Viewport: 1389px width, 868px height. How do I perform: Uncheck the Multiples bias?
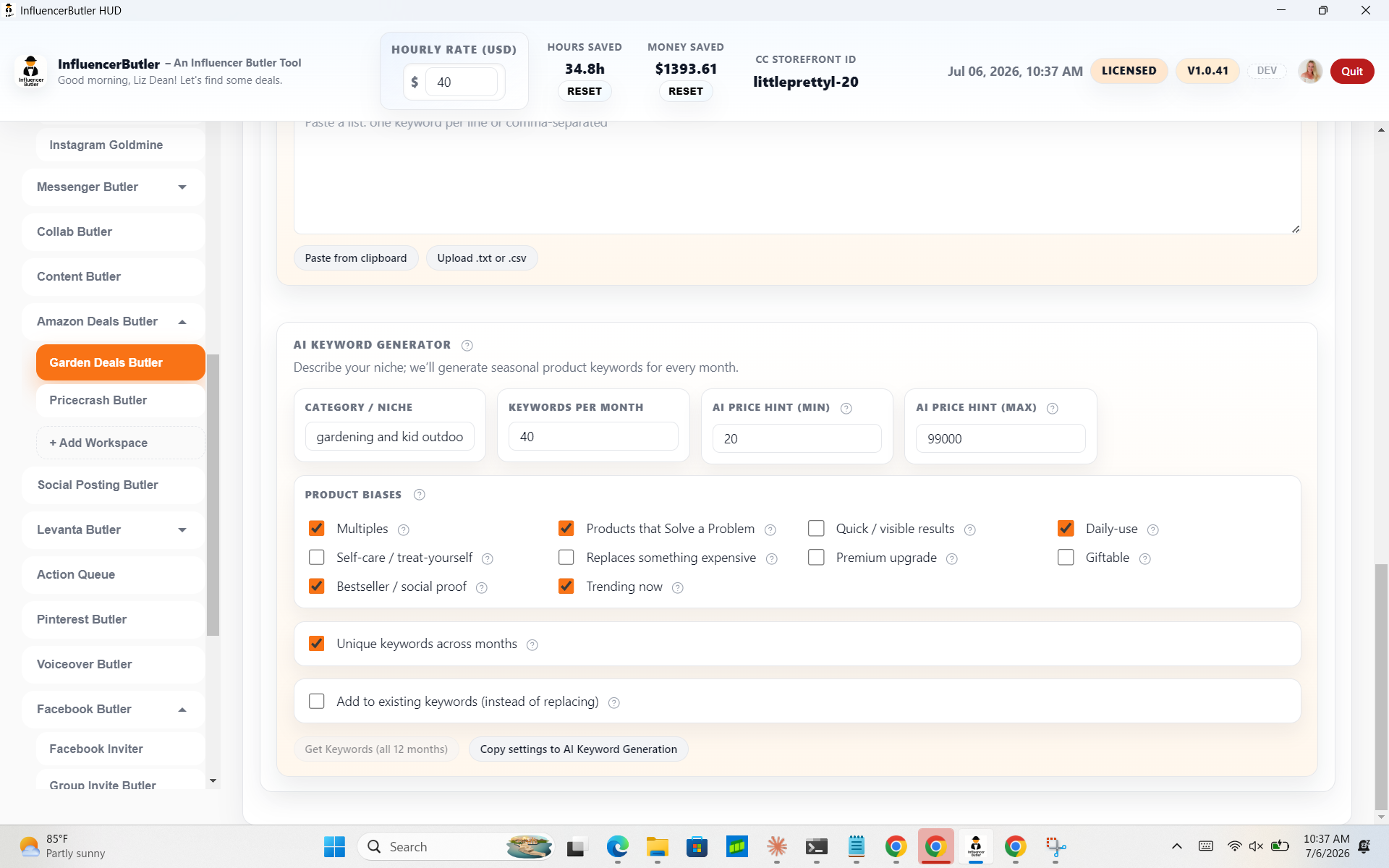tap(316, 529)
